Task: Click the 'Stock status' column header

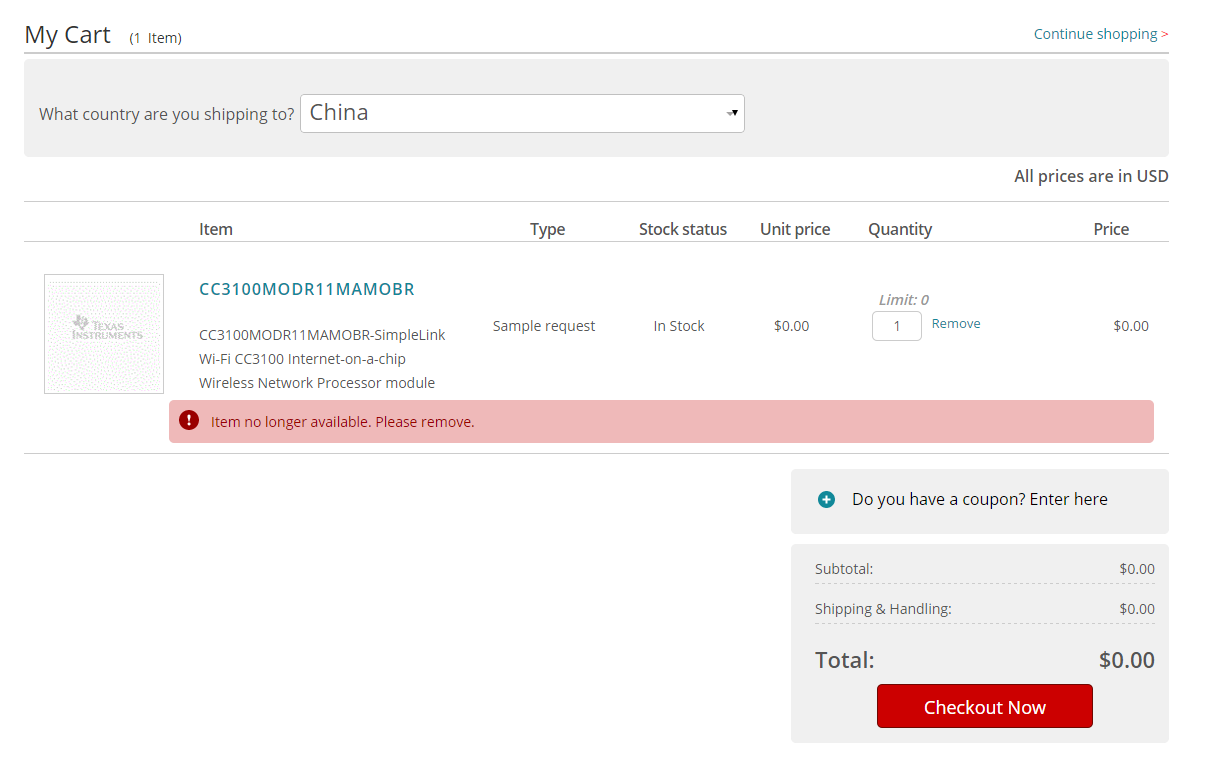Action: [683, 229]
